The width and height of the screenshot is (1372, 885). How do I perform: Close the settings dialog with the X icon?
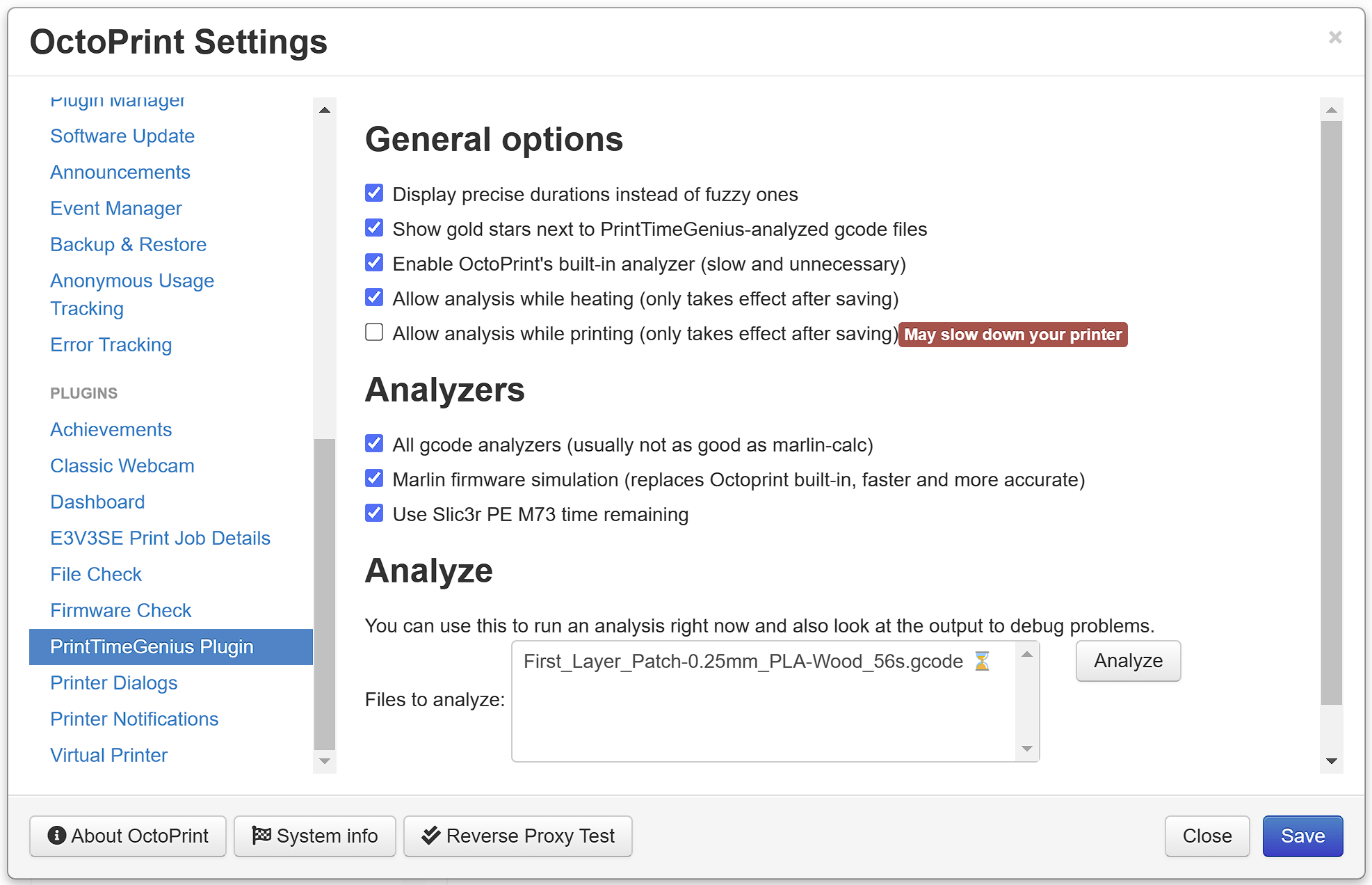pyautogui.click(x=1334, y=37)
